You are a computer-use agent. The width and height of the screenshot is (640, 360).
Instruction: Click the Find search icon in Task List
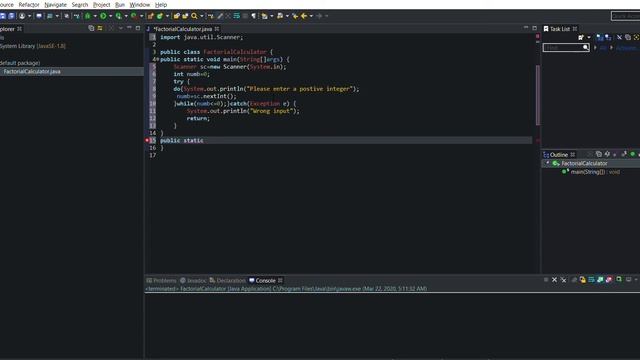(x=586, y=47)
